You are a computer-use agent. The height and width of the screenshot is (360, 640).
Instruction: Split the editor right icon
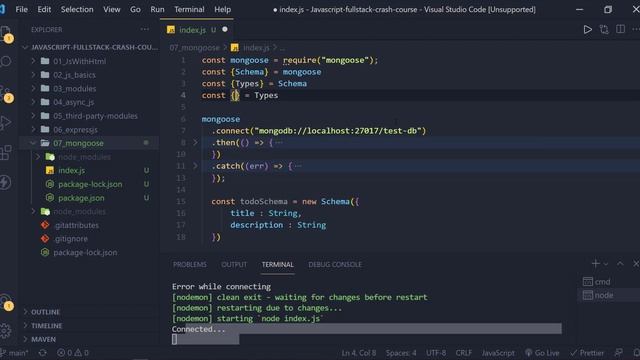coord(620,29)
